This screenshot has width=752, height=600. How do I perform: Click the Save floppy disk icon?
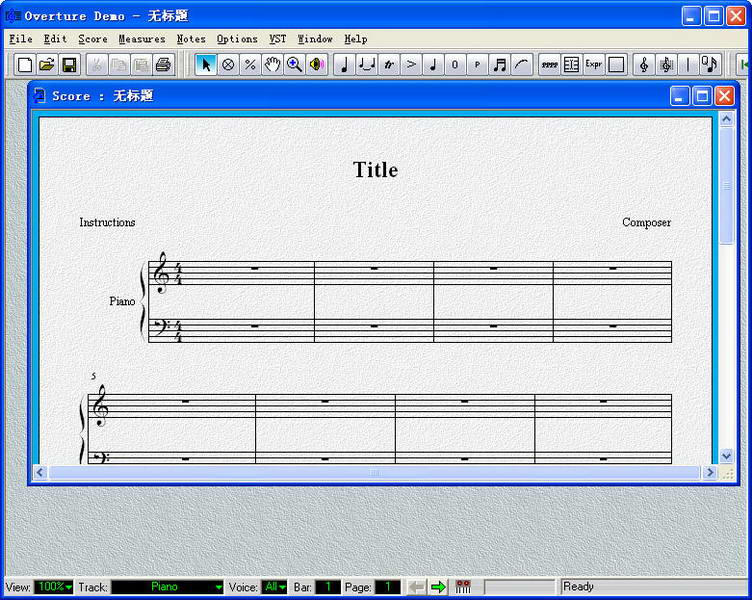70,65
